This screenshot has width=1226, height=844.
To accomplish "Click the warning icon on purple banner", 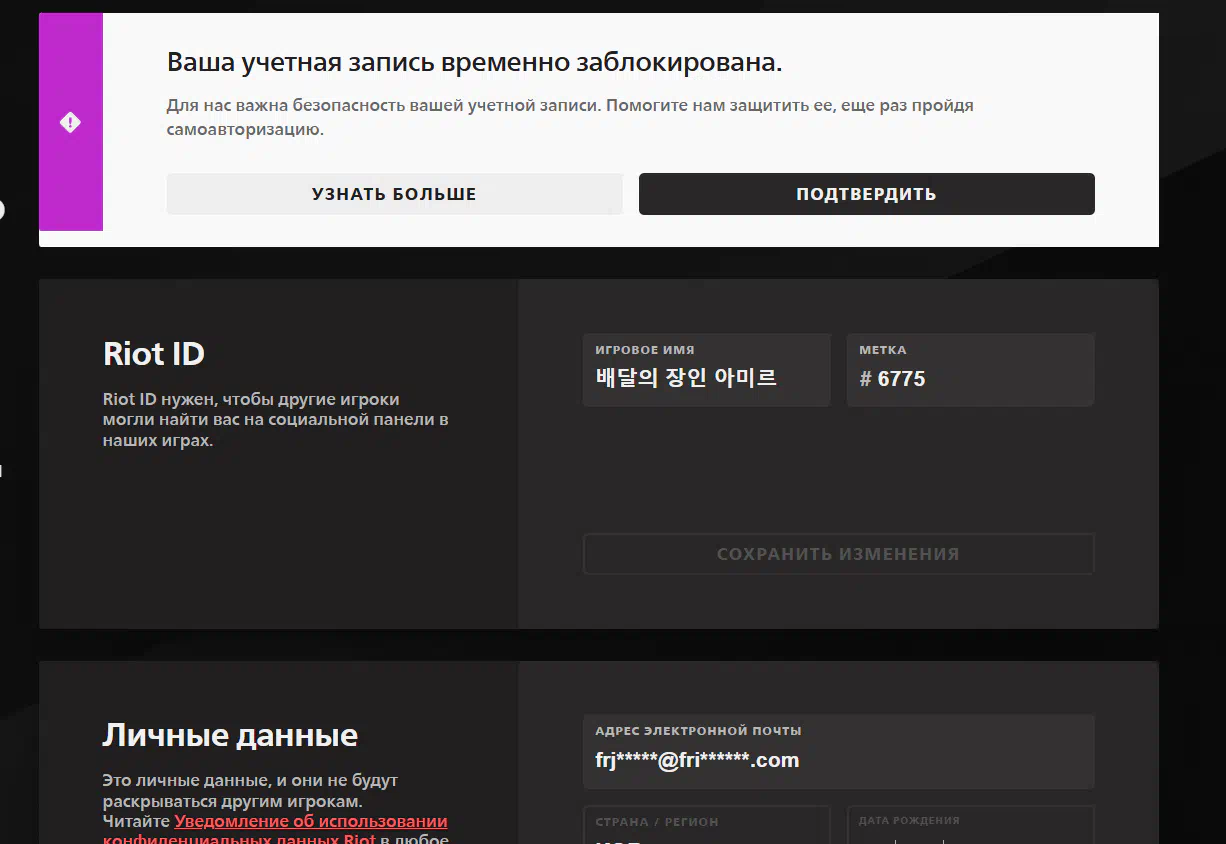I will click(70, 123).
